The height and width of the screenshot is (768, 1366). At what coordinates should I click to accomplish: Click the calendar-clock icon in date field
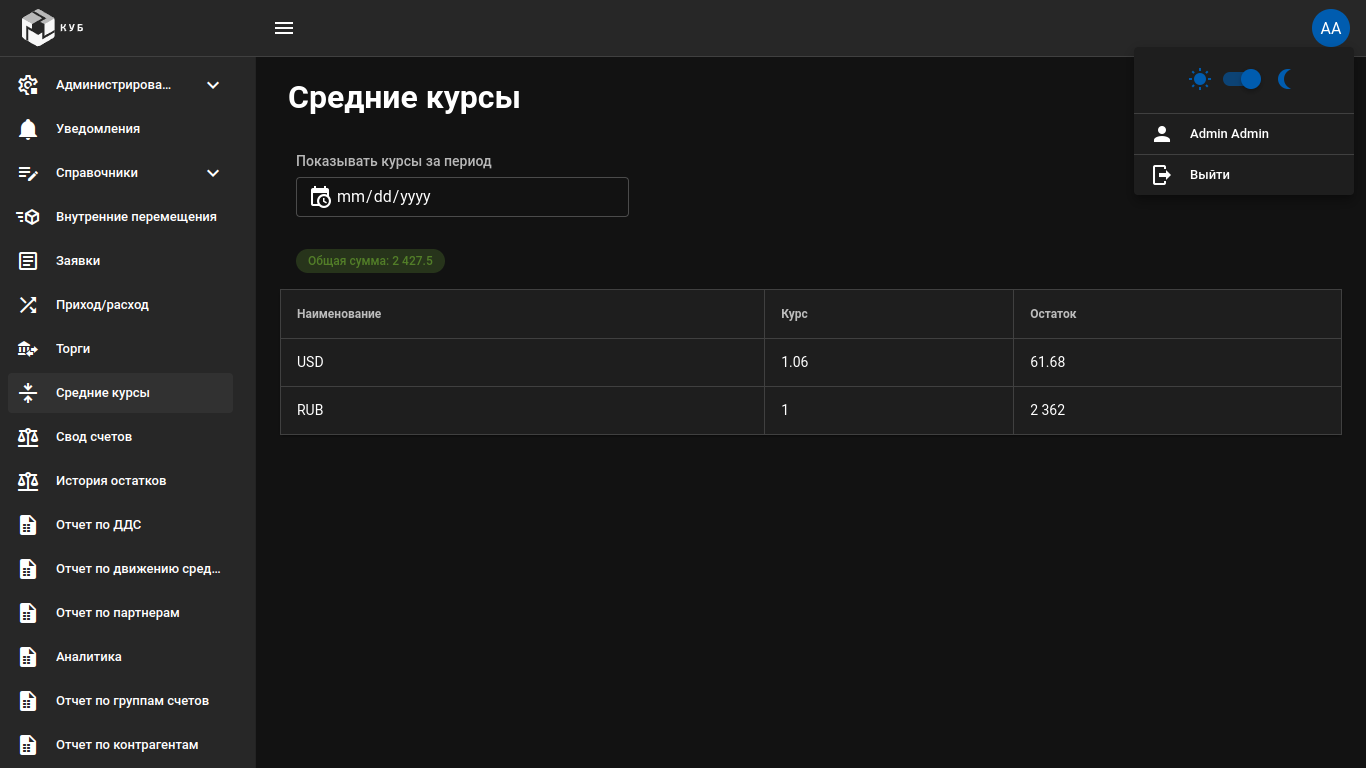click(x=320, y=197)
